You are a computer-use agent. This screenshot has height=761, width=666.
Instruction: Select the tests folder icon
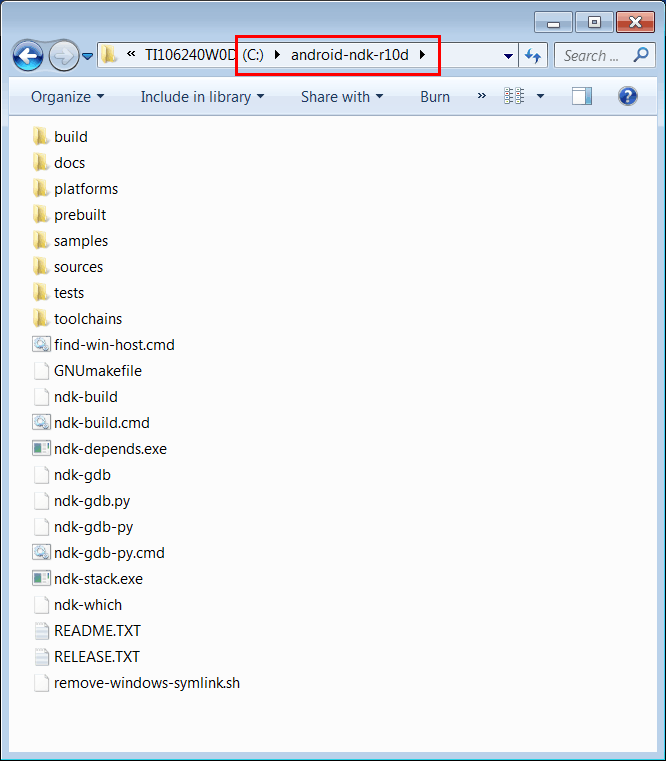[x=41, y=293]
